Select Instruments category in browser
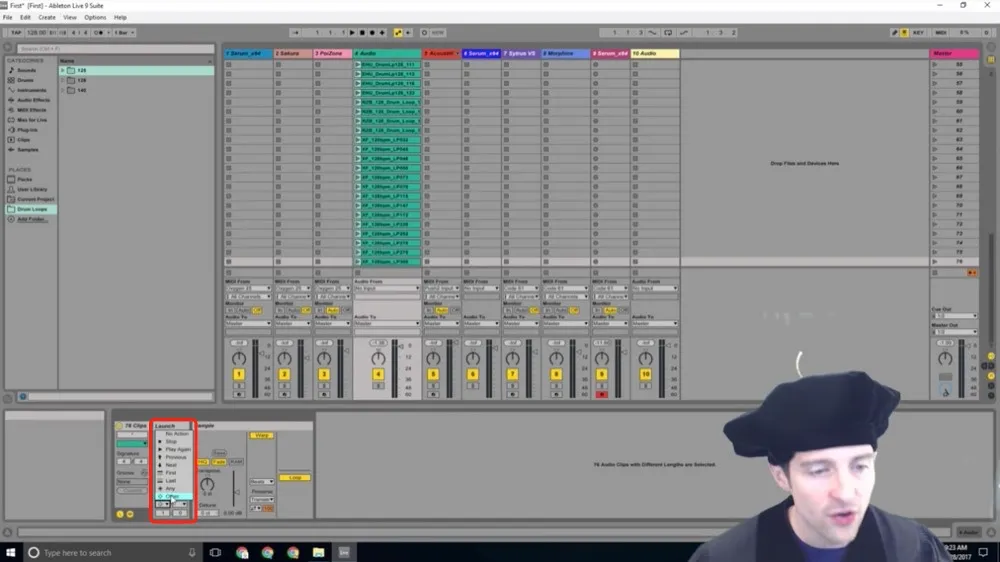The image size is (1000, 562). coord(31,90)
